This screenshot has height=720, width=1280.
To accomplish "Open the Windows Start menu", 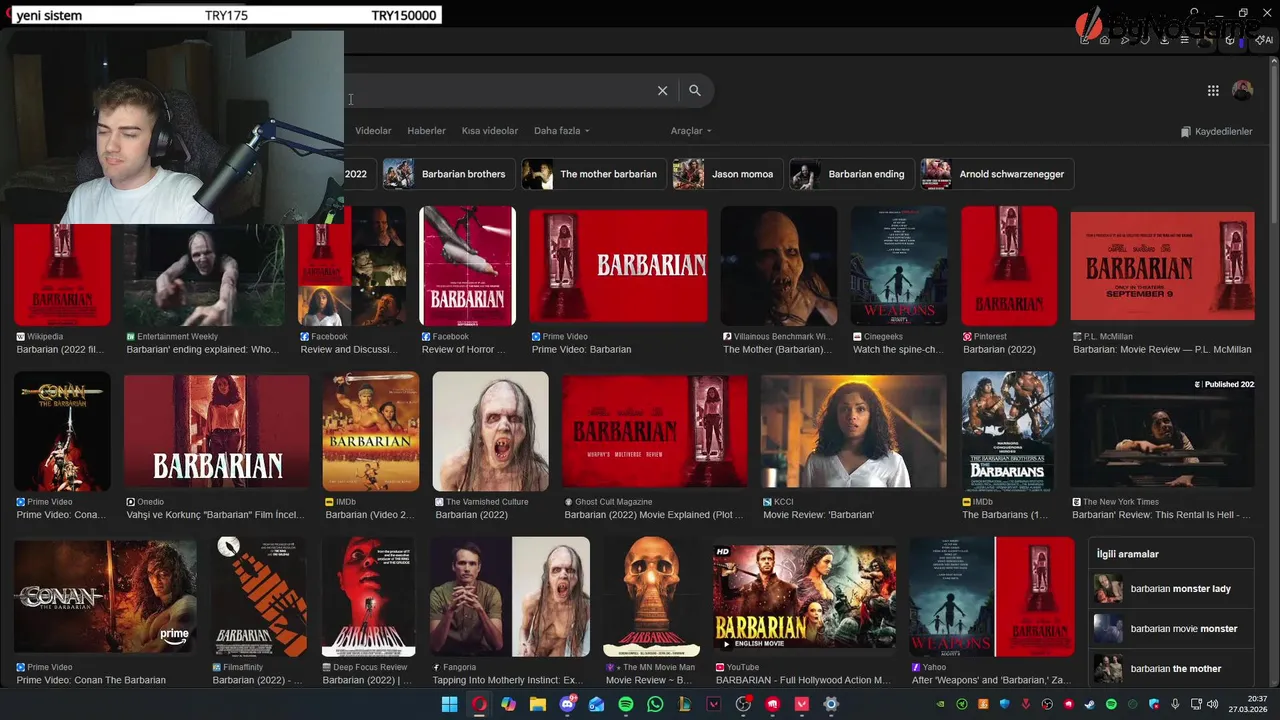I will pyautogui.click(x=450, y=704).
